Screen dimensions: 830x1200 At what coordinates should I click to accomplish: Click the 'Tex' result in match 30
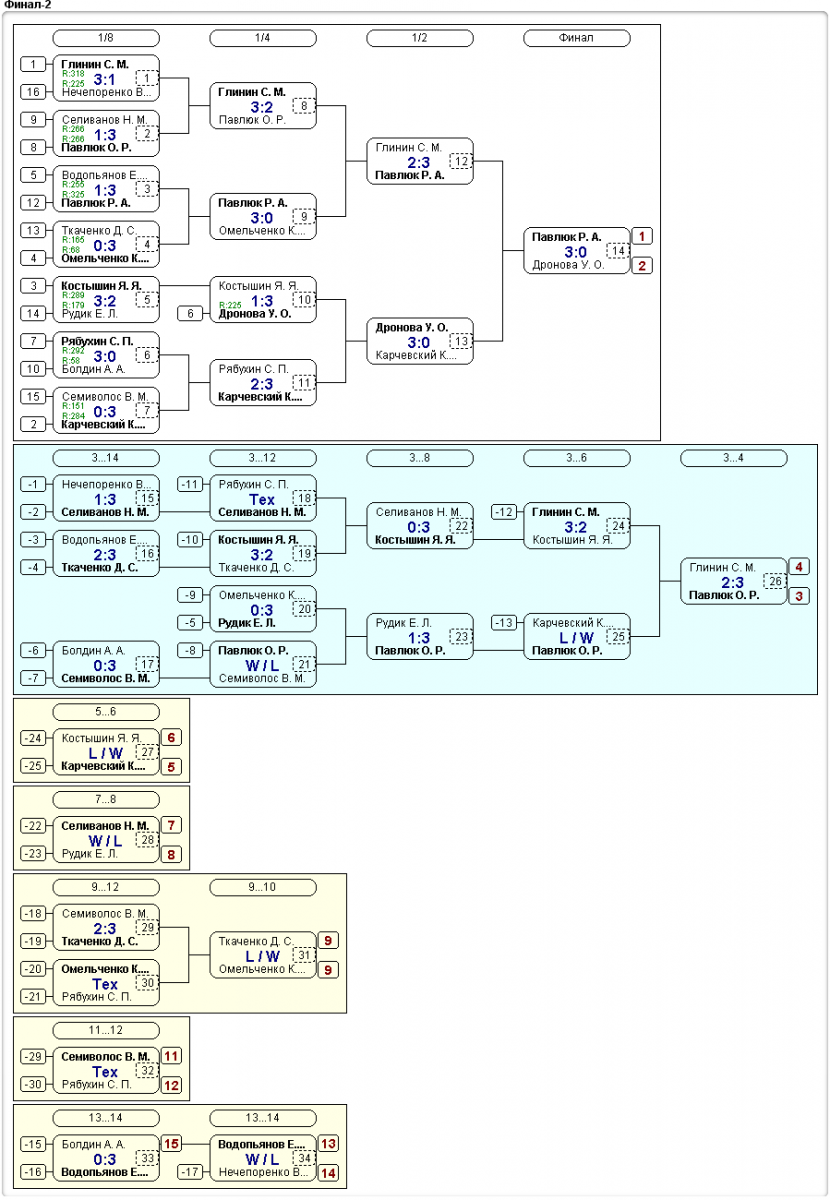coord(105,983)
